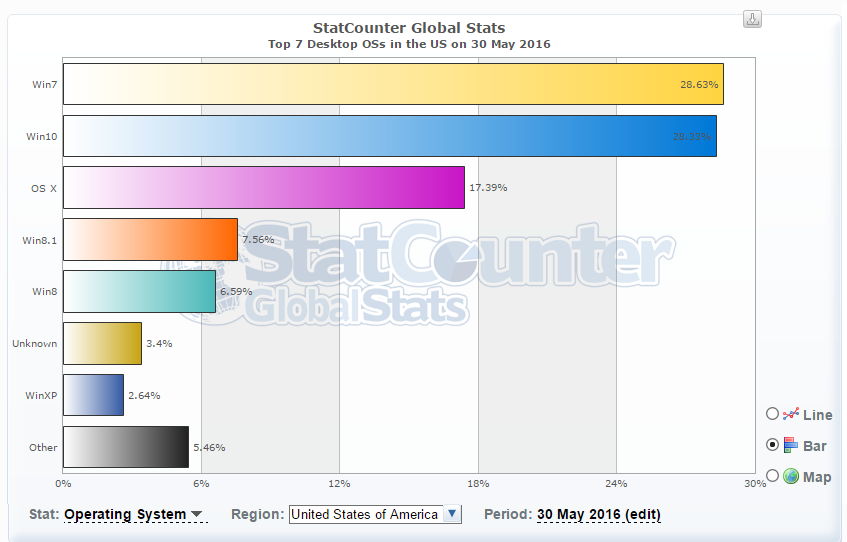847x542 pixels.
Task: Select the Bar radio button
Action: (x=772, y=445)
